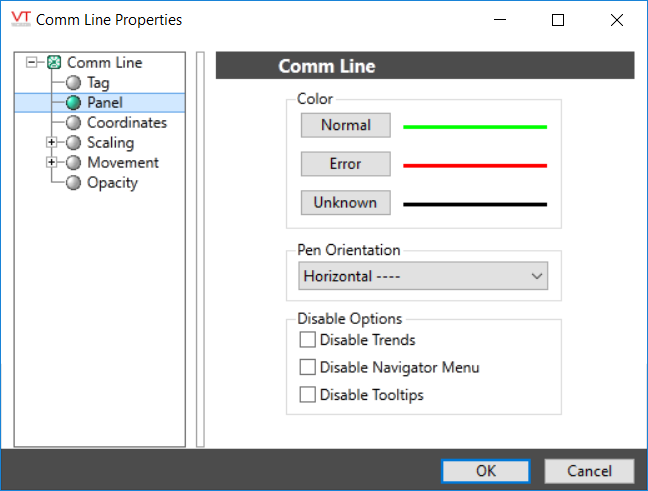Viewport: 648px width, 491px height.
Task: Click the green ball icon beside Panel
Action: point(74,103)
